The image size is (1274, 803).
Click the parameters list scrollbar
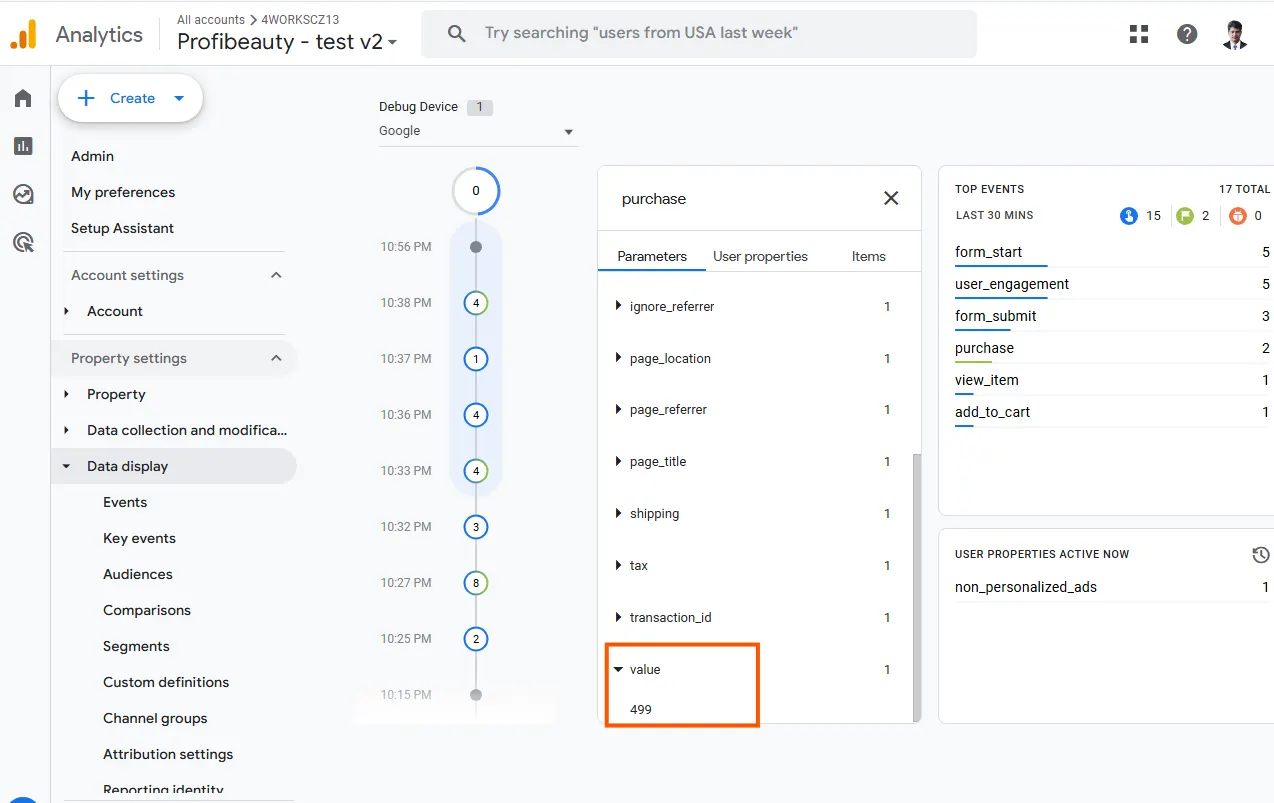coord(917,587)
